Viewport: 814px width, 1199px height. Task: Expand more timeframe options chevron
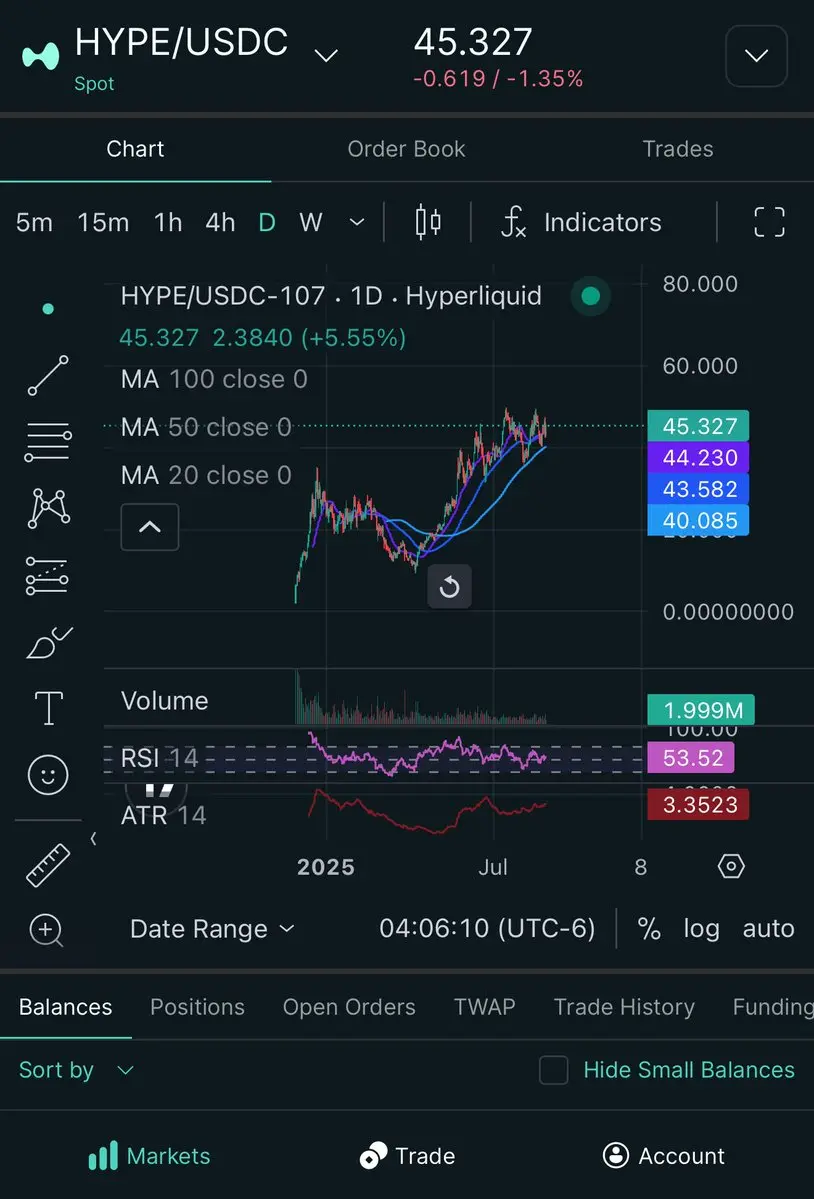[x=357, y=223]
